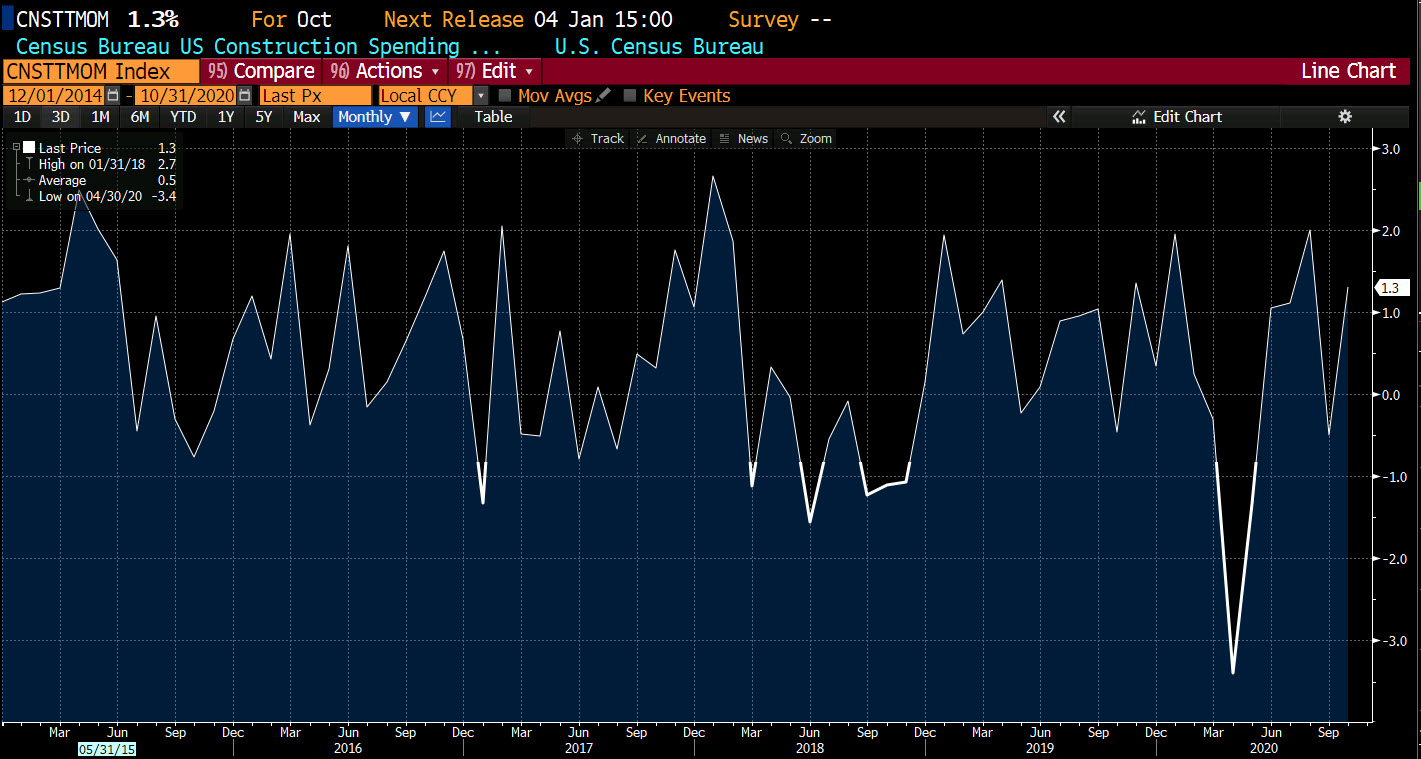Click the Local CCY currency field
Screen dimensions: 1421x759
click(425, 96)
